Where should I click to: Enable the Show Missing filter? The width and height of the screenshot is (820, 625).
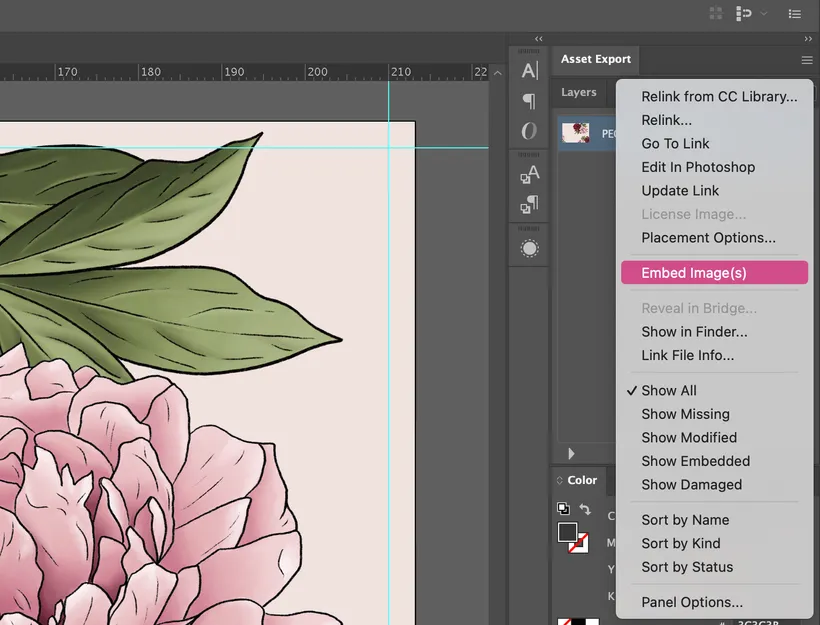pyautogui.click(x=685, y=414)
